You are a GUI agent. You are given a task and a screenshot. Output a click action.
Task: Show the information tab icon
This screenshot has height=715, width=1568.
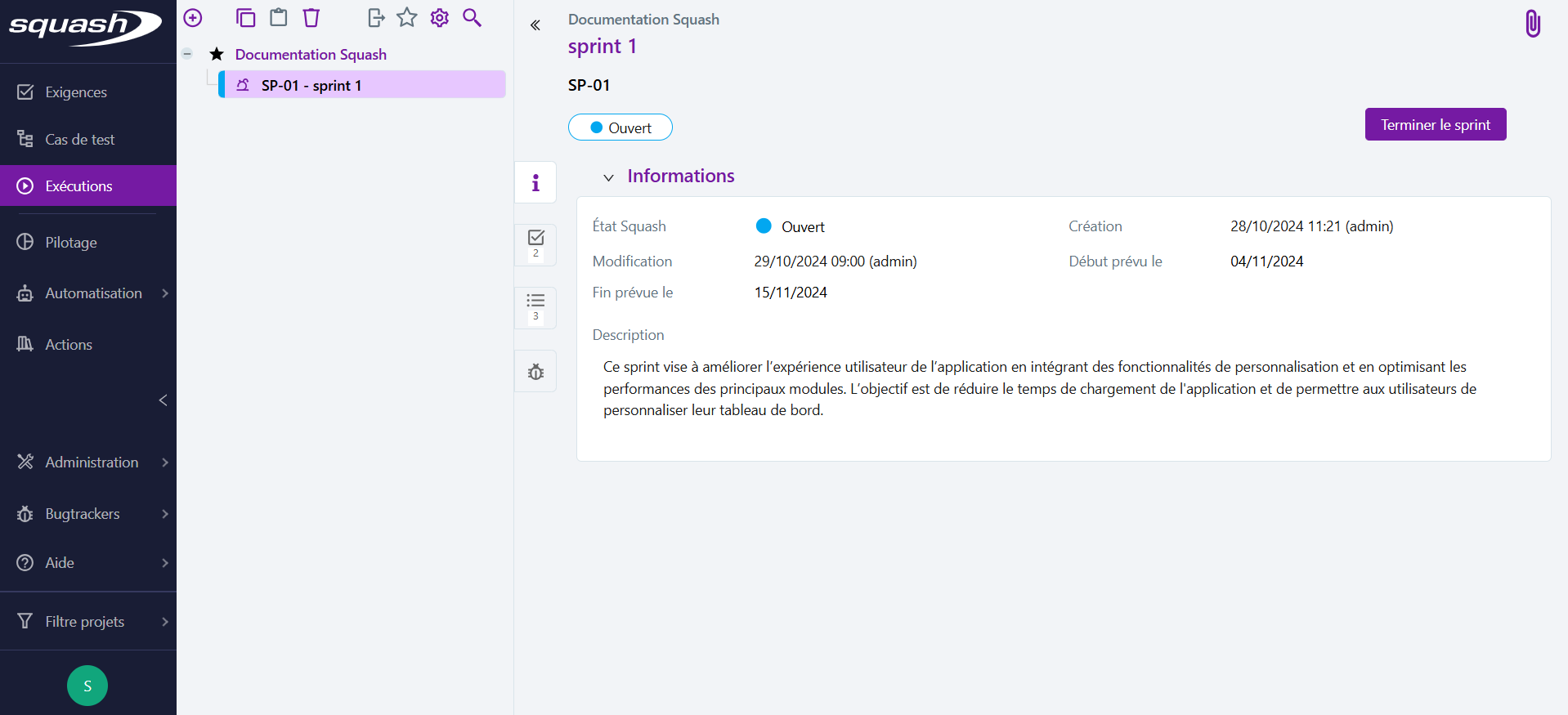[535, 182]
